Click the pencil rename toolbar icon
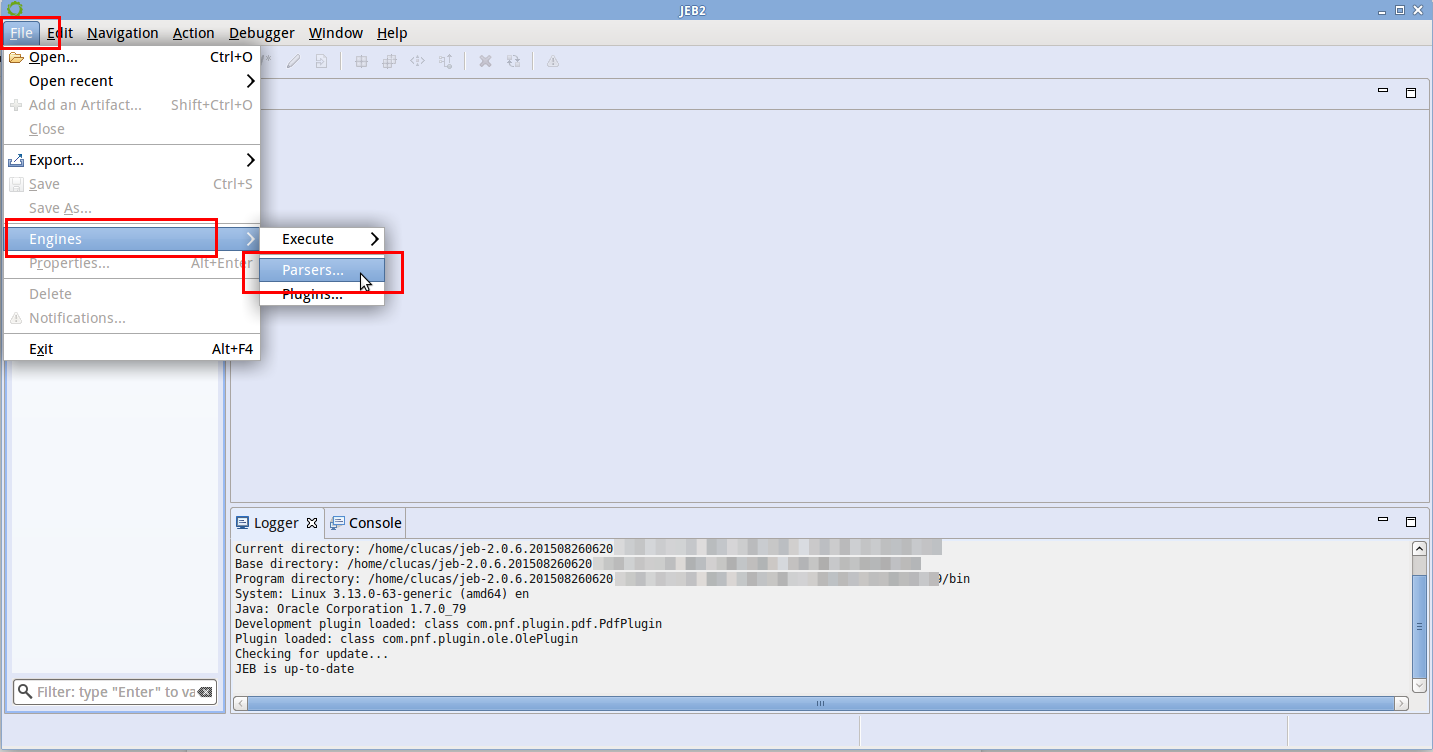 point(293,61)
